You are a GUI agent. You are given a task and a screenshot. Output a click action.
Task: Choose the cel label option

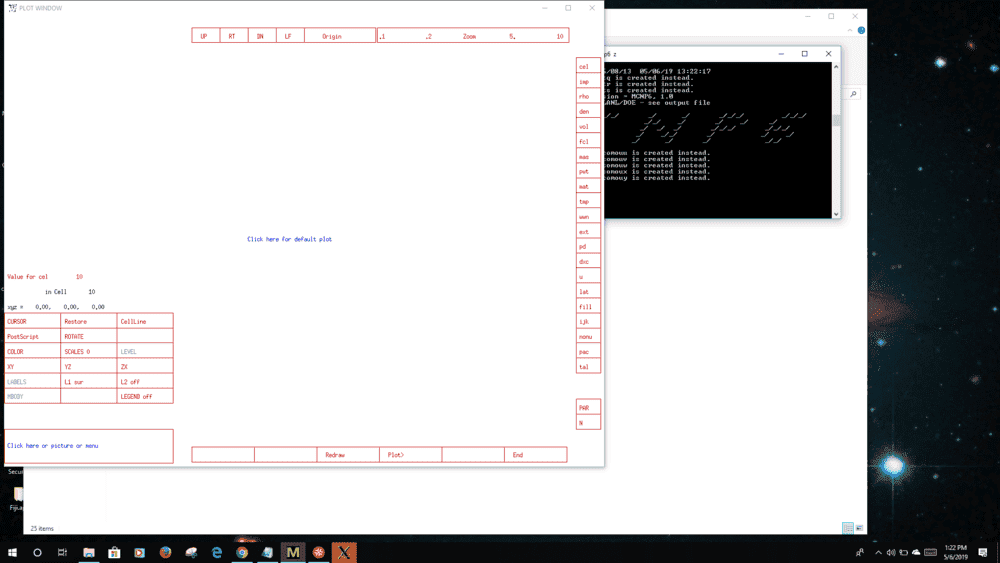click(588, 66)
